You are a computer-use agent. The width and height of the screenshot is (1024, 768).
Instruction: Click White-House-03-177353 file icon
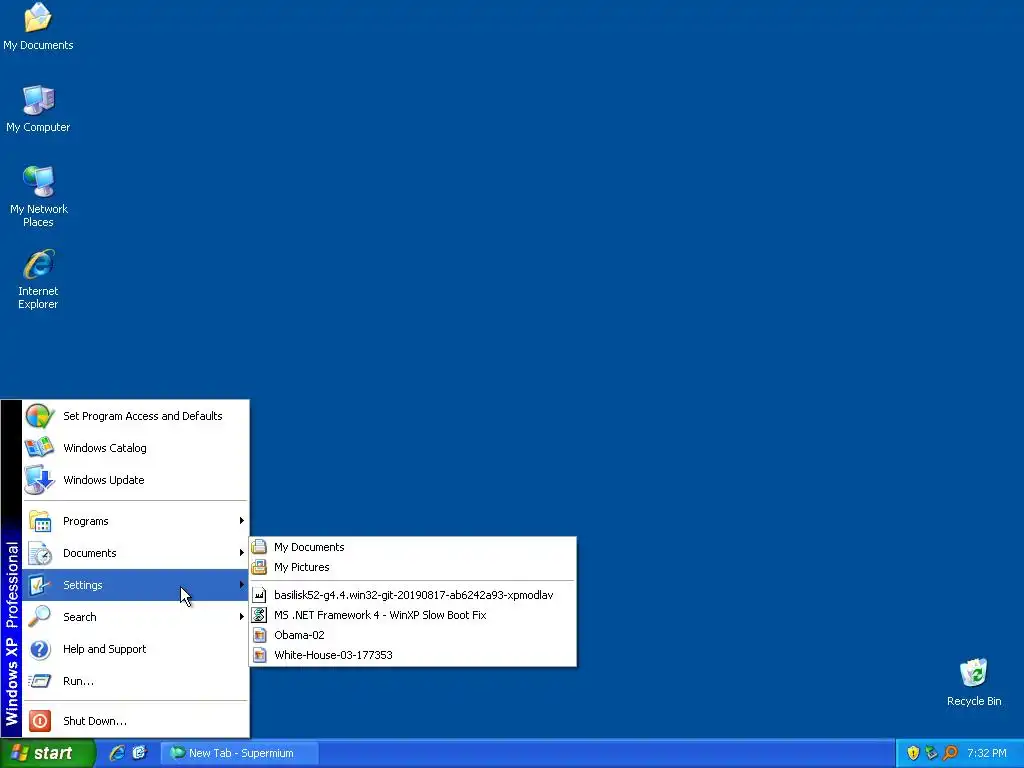tap(259, 655)
